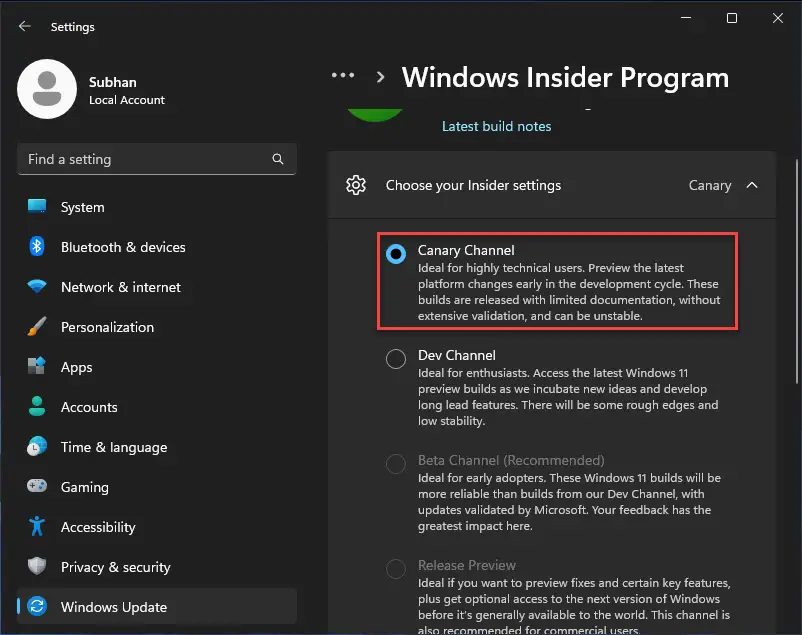Click the Canary value label
The image size is (802, 635).
pos(710,185)
